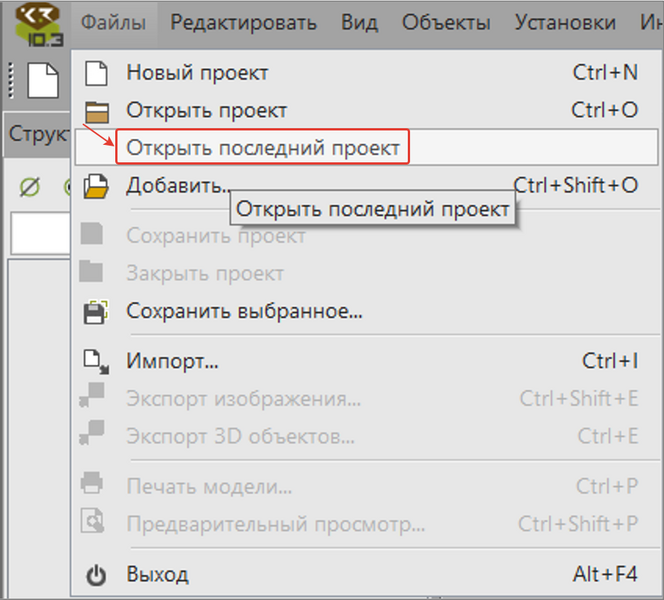Click the input field in structure panel

point(41,233)
